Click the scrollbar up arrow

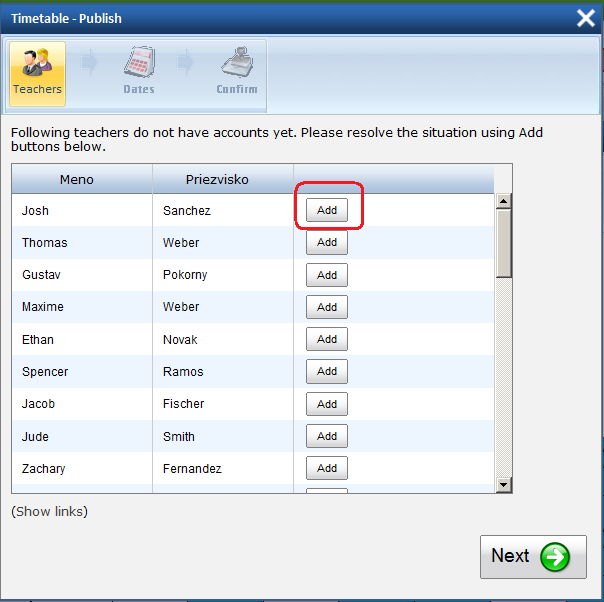click(504, 202)
